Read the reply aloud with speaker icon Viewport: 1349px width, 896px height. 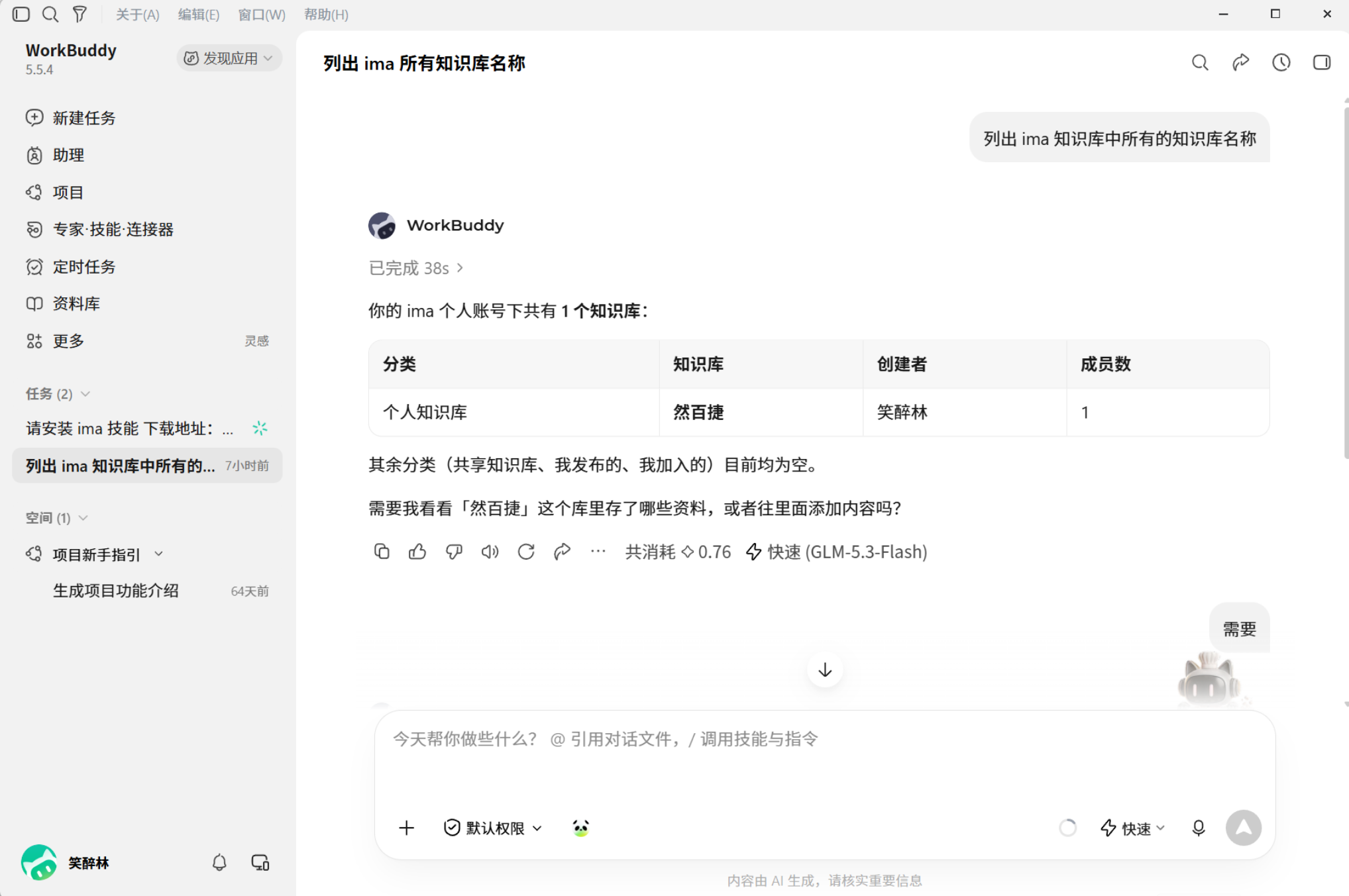pos(490,551)
